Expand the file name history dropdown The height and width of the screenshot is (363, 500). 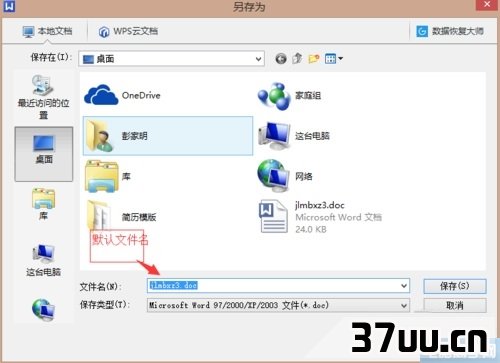pyautogui.click(x=404, y=286)
